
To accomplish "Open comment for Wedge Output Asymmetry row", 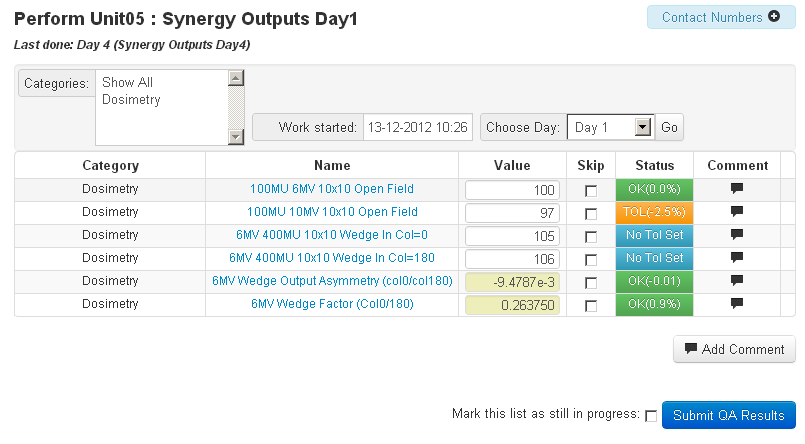I will [x=737, y=281].
